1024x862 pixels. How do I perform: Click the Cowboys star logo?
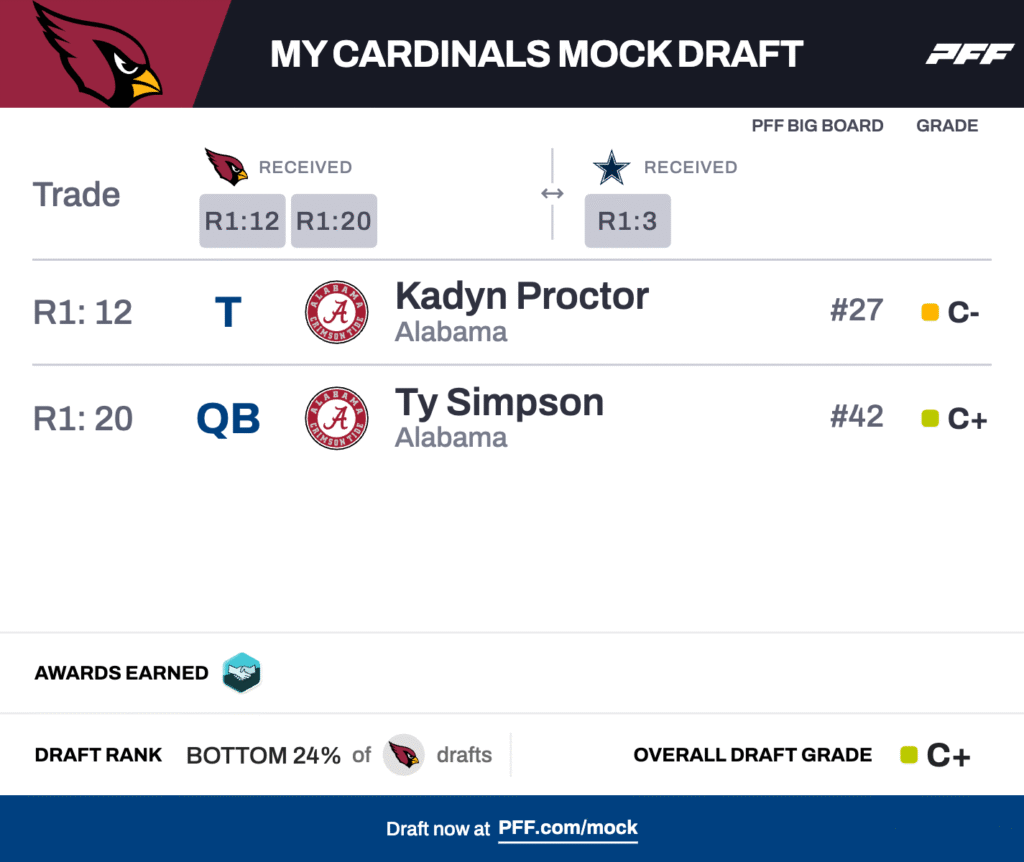coord(611,167)
